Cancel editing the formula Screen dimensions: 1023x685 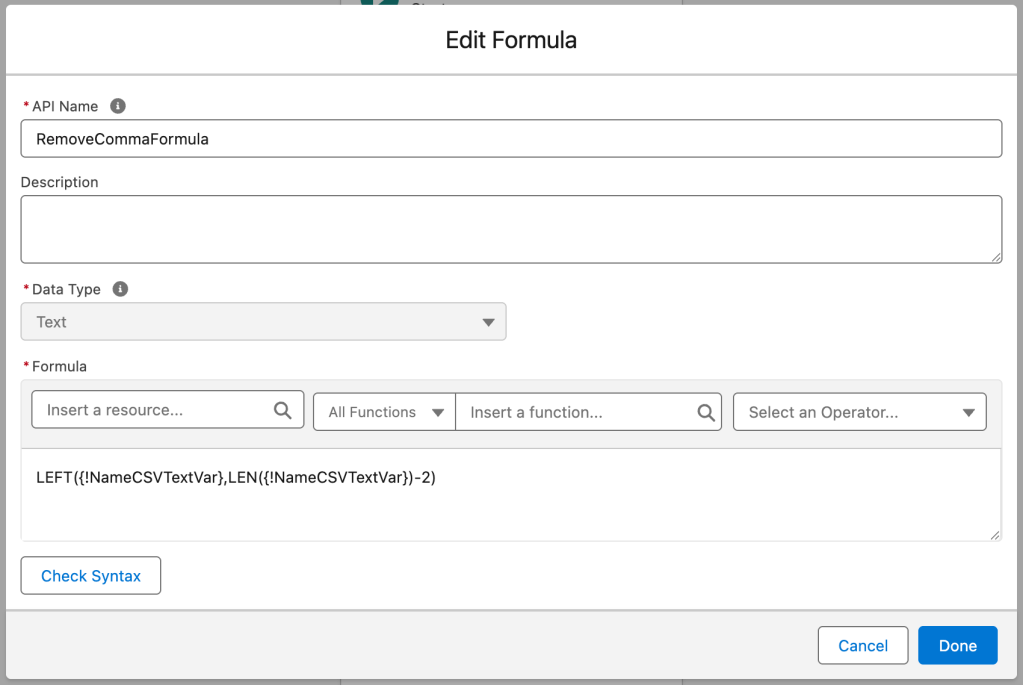tap(862, 645)
